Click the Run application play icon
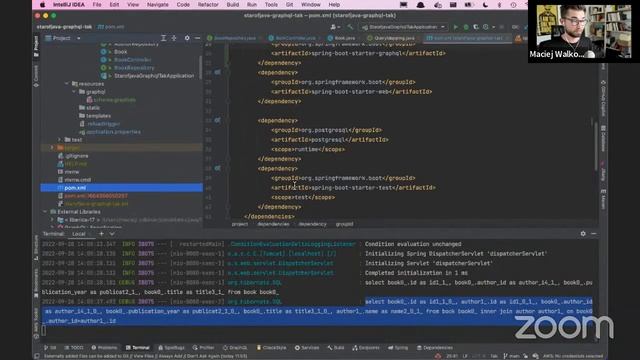The image size is (640, 360). click(x=456, y=27)
